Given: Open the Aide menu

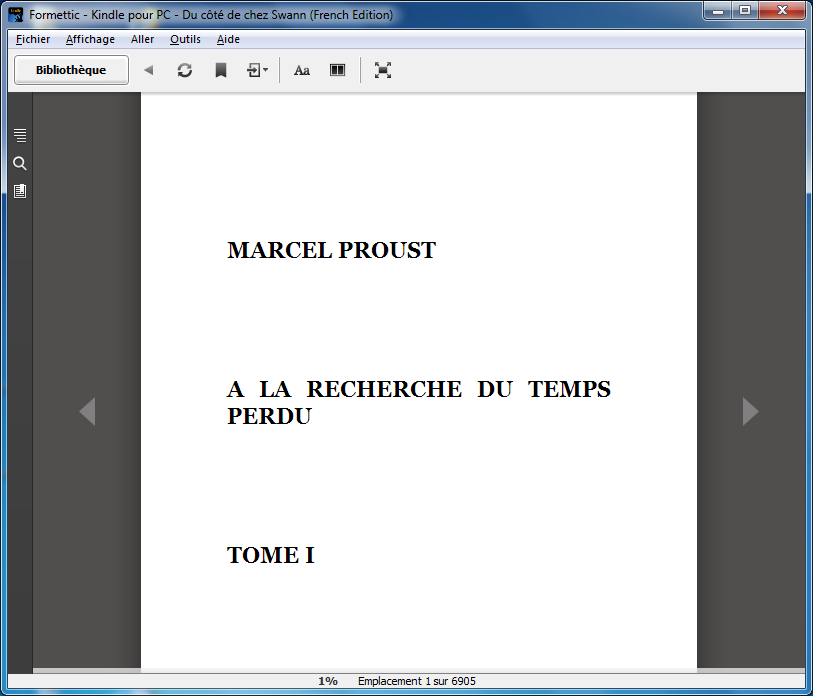Looking at the screenshot, I should point(228,39).
